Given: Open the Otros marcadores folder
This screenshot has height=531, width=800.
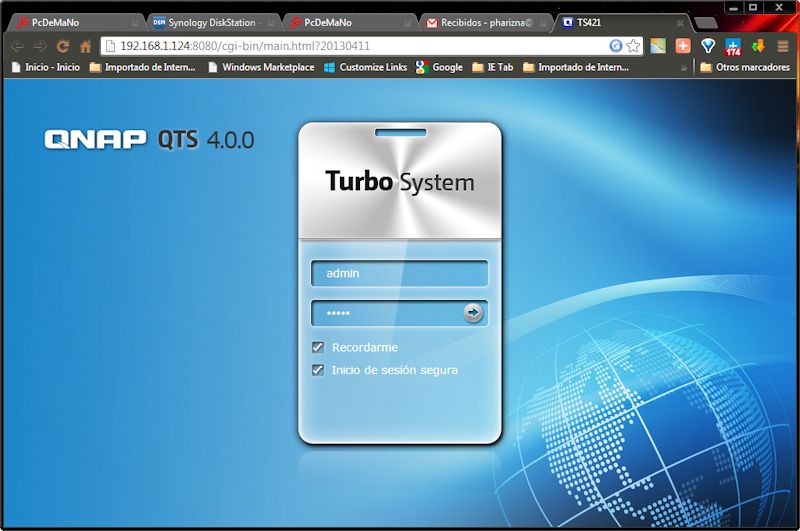Looking at the screenshot, I should 744,67.
